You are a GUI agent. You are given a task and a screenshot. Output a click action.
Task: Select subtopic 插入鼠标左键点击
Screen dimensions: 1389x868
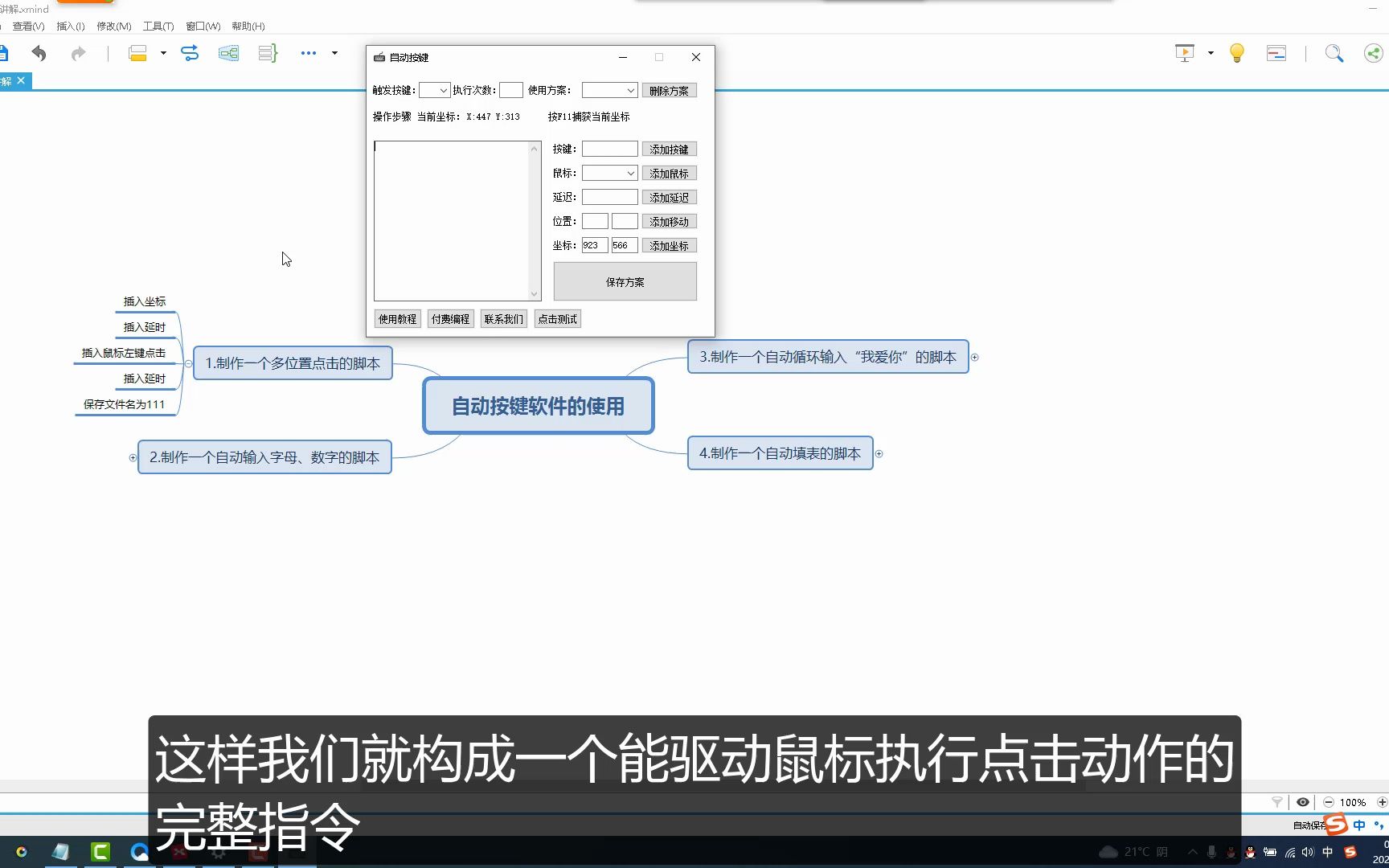pyautogui.click(x=124, y=353)
